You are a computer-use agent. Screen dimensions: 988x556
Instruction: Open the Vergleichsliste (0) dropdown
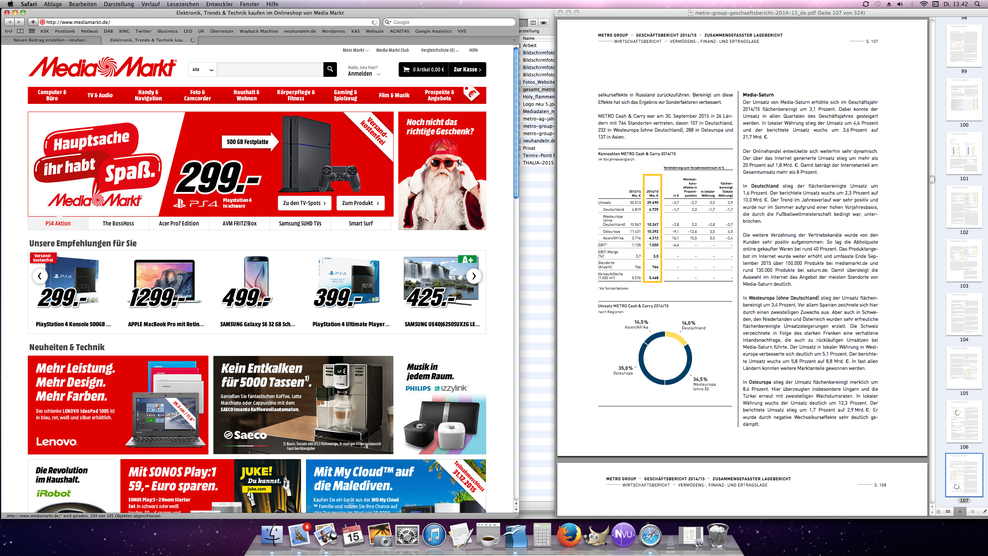(440, 50)
